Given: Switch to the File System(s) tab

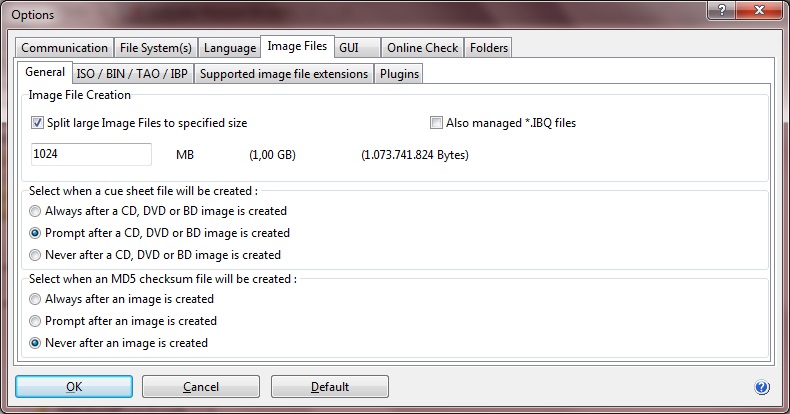Looking at the screenshot, I should pyautogui.click(x=155, y=48).
